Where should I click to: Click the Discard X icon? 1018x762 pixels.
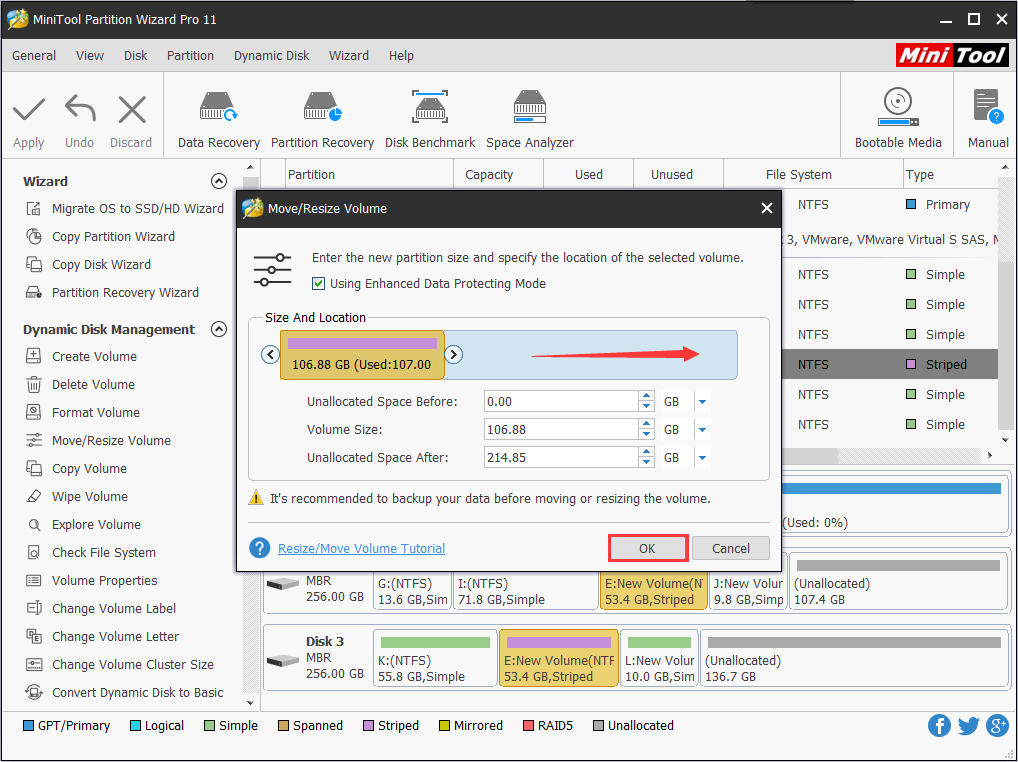(132, 109)
